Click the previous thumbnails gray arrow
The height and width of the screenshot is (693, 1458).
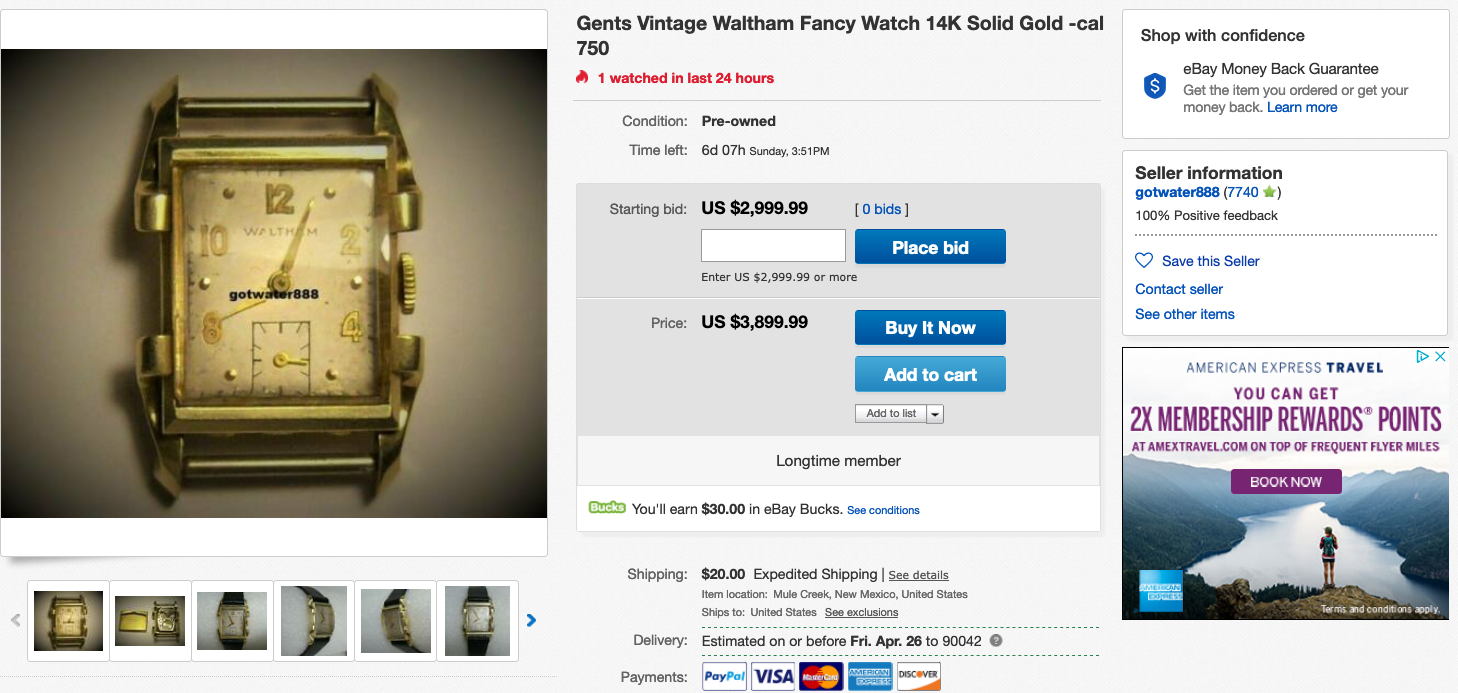pos(16,620)
